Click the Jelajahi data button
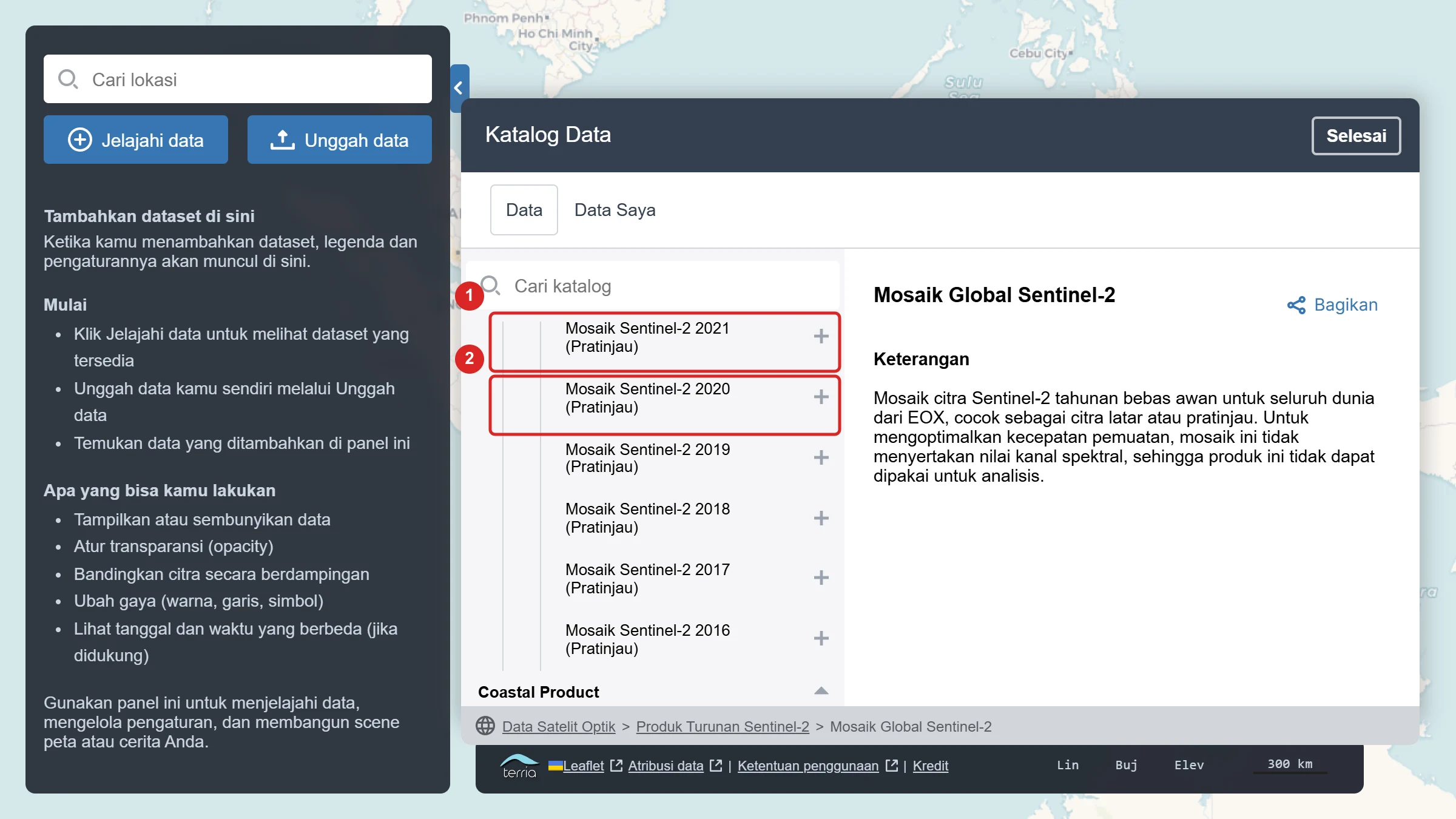Viewport: 1456px width, 819px height. point(136,140)
